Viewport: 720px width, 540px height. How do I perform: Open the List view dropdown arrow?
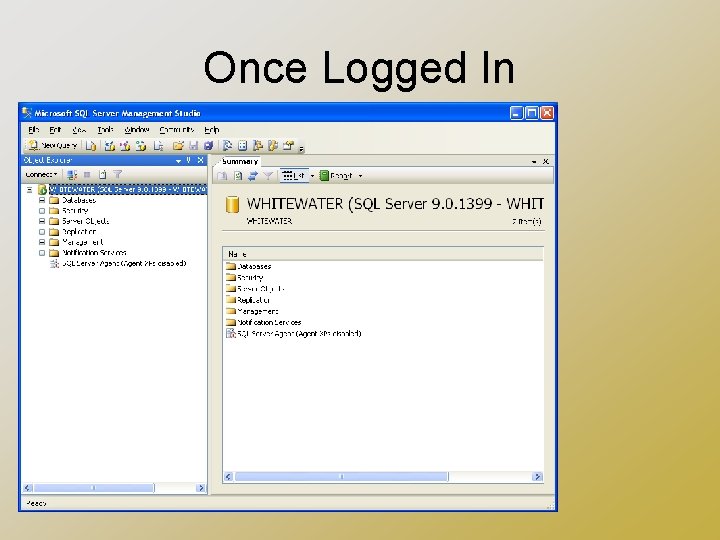312,176
